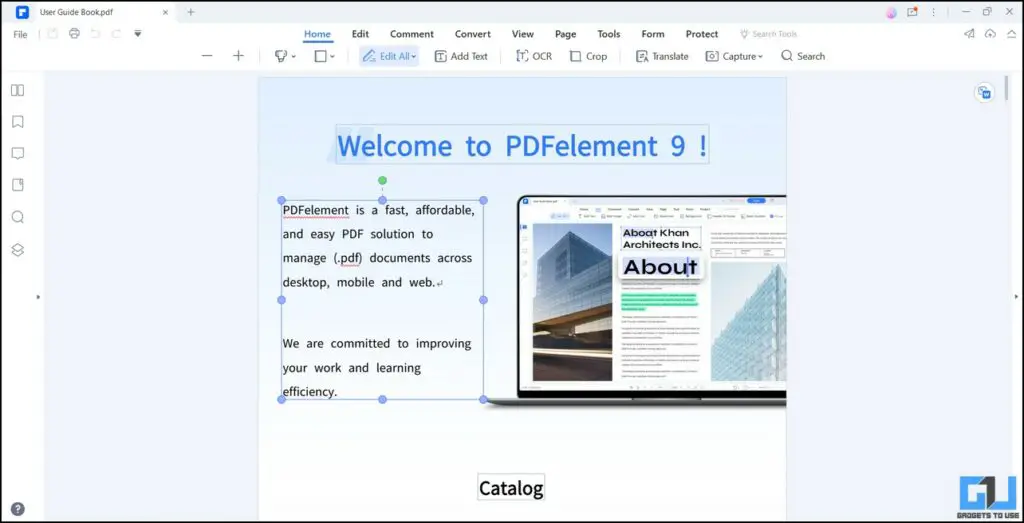This screenshot has width=1024, height=523.
Task: Click the word 'efficiency.' in text box
Action: 310,392
